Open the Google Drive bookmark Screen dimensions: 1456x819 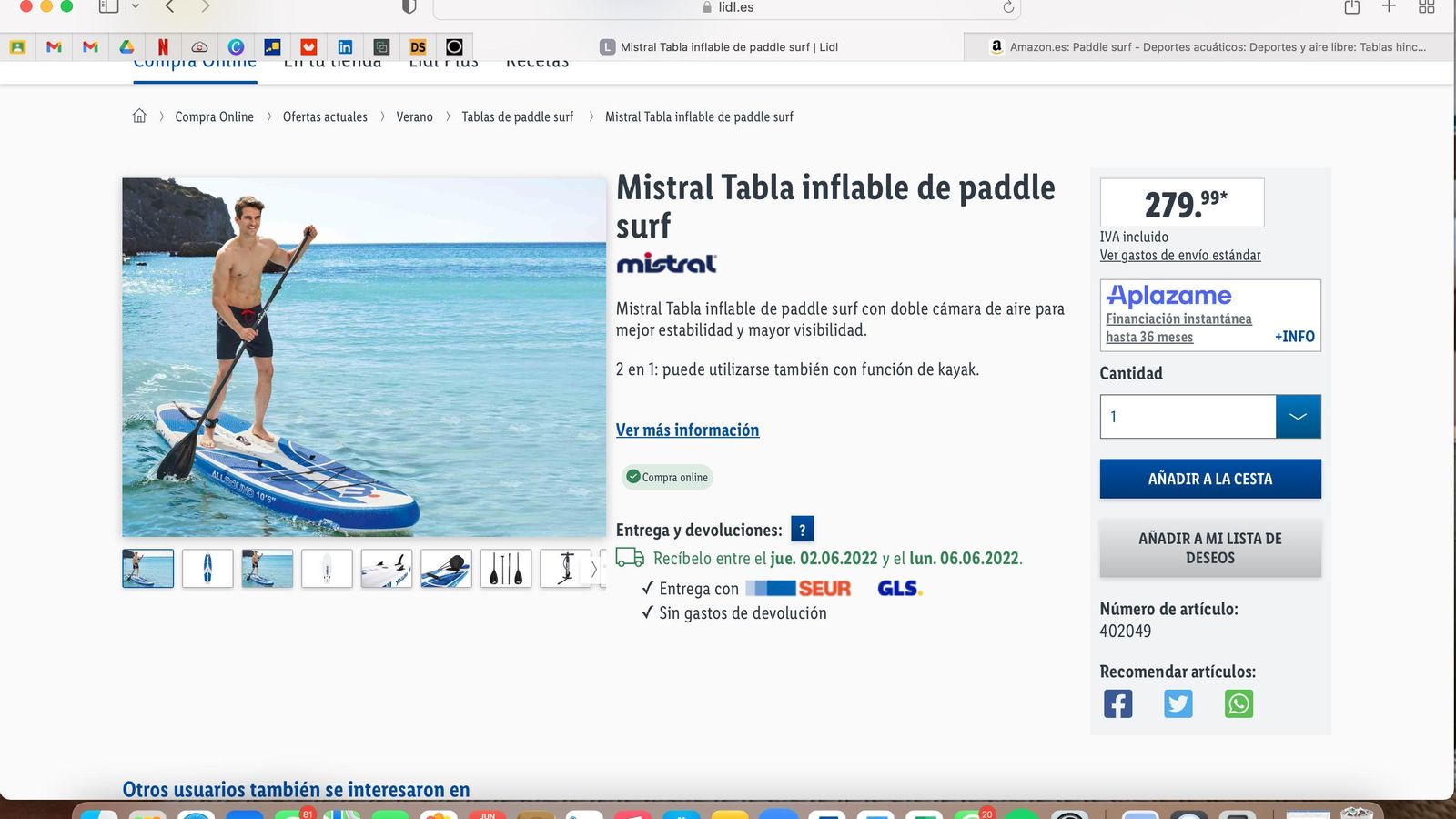pyautogui.click(x=126, y=46)
